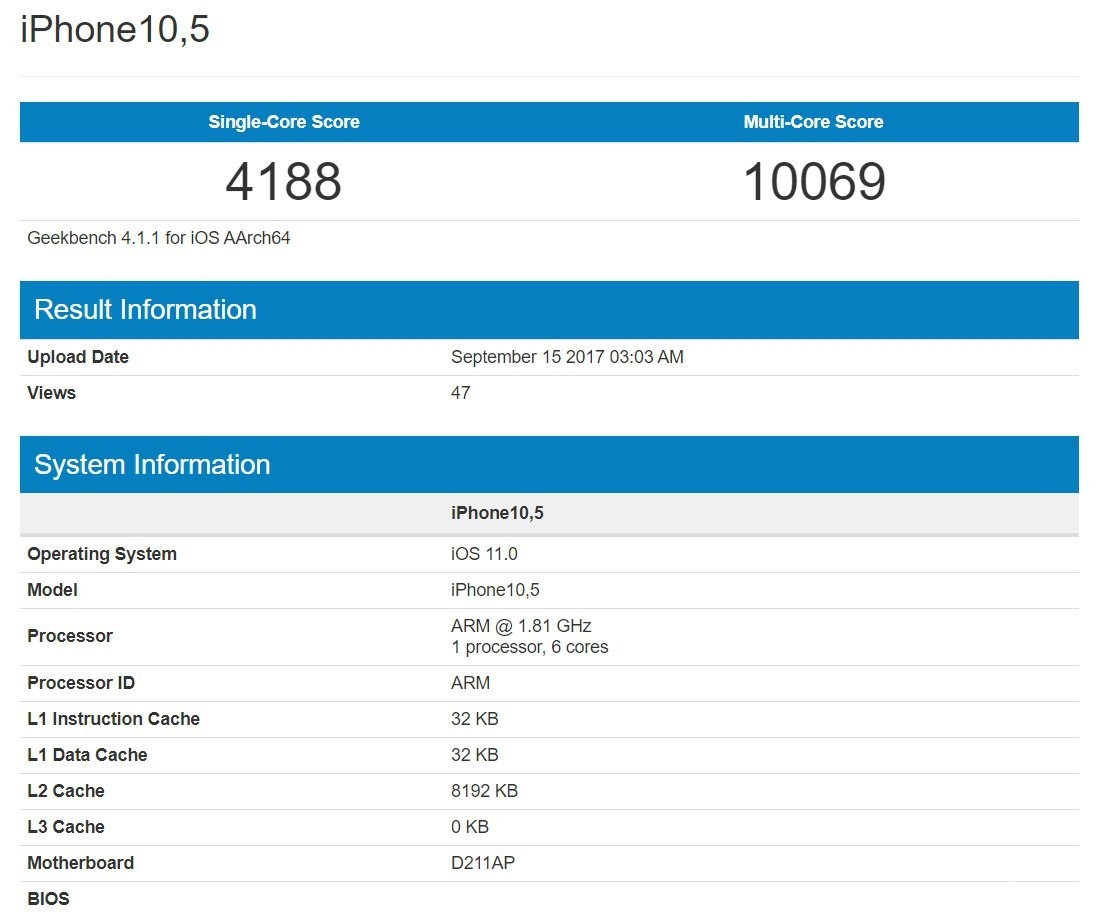Click the iPhone10,5 column header in system table
1111x913 pixels.
coord(497,513)
